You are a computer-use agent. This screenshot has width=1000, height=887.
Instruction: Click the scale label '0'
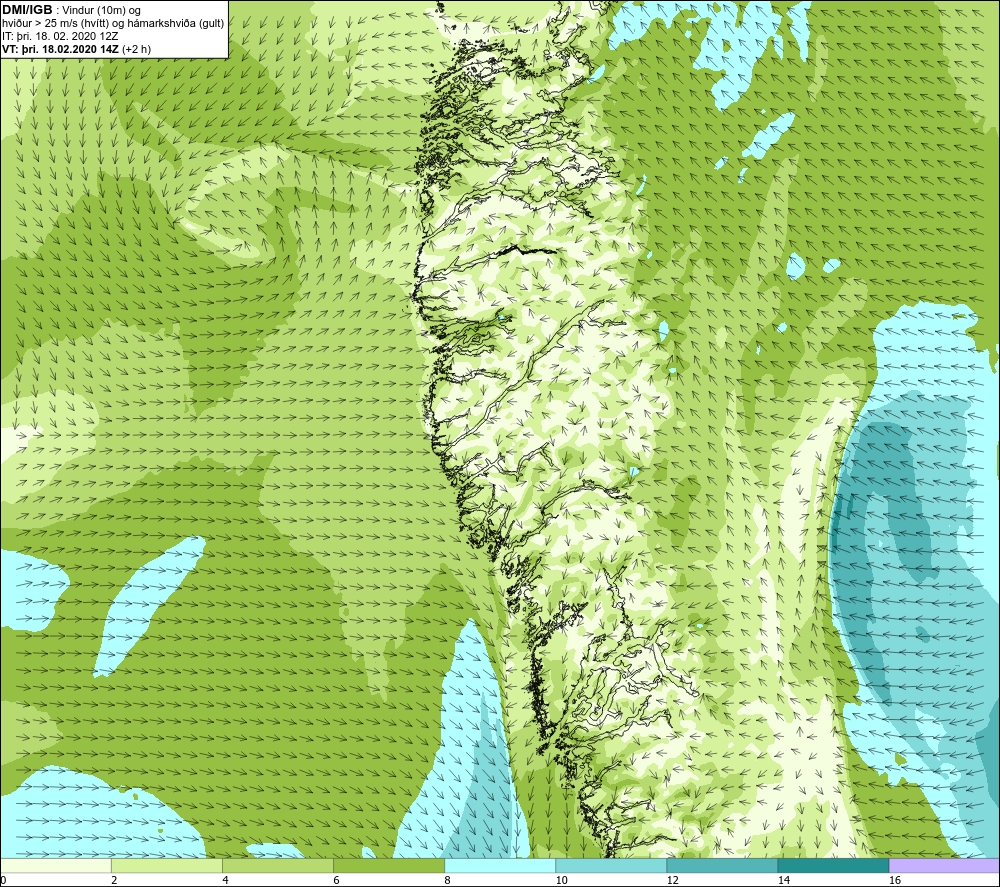tap(3, 881)
